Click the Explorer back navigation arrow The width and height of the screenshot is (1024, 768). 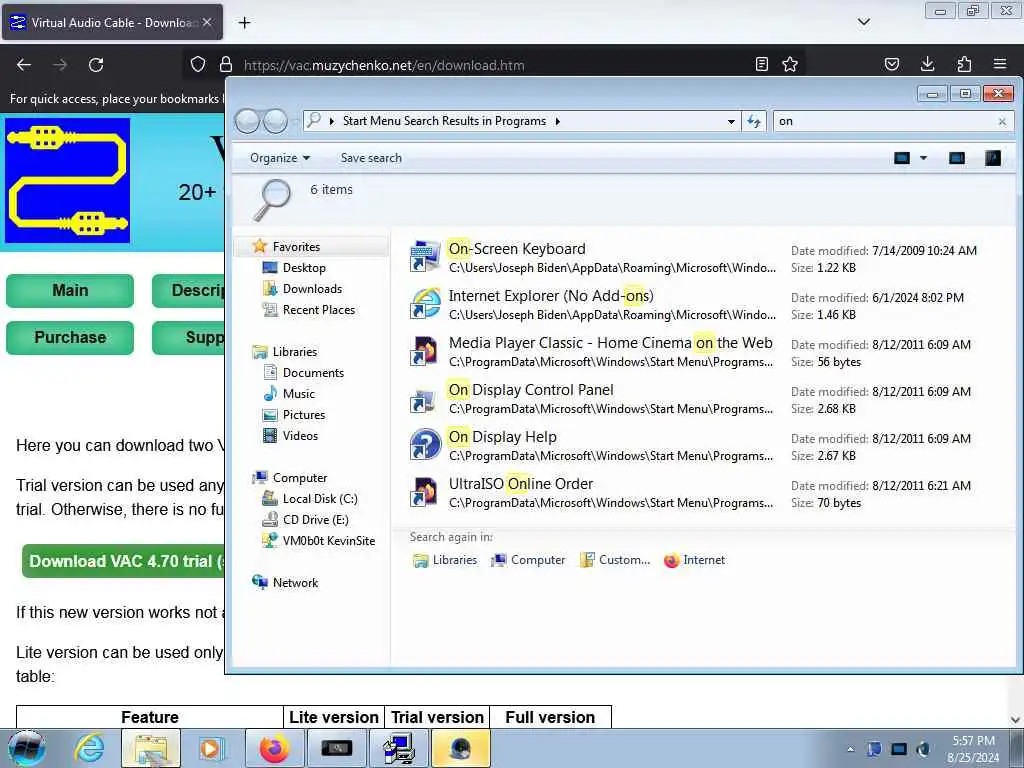(248, 121)
